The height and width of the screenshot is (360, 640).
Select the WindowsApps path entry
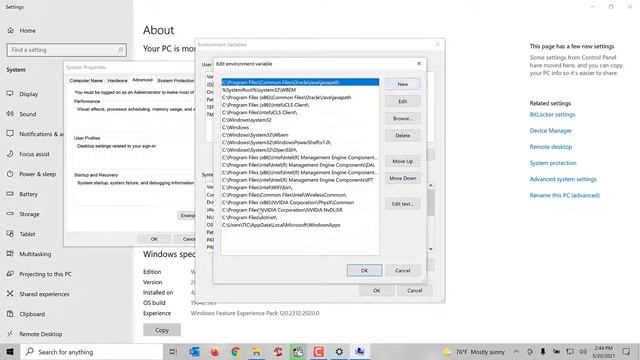tap(300, 225)
